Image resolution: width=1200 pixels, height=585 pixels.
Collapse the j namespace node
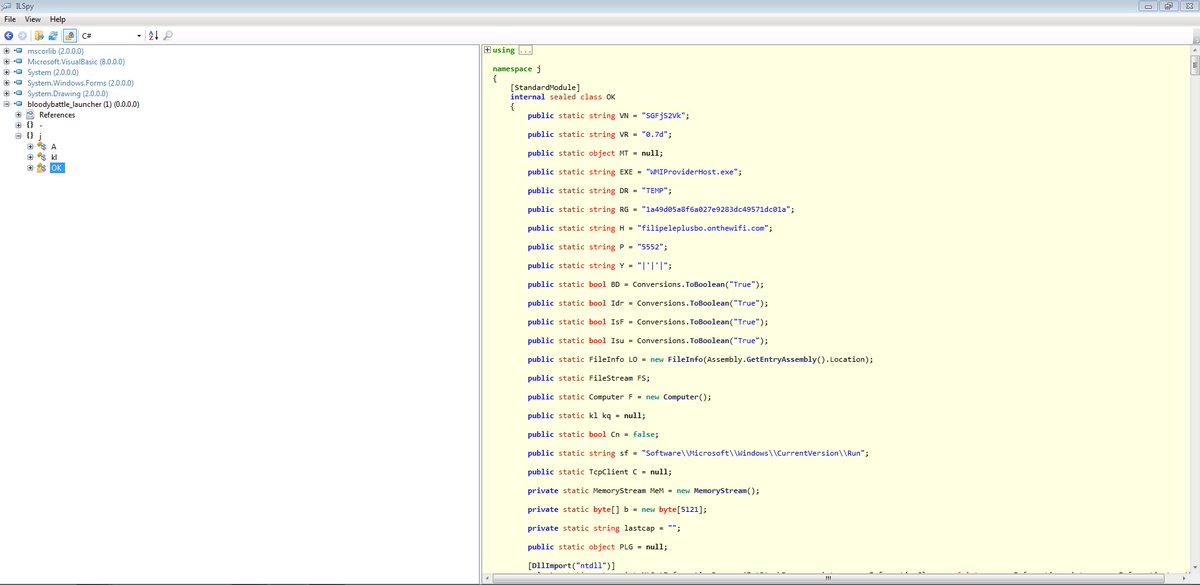point(19,136)
